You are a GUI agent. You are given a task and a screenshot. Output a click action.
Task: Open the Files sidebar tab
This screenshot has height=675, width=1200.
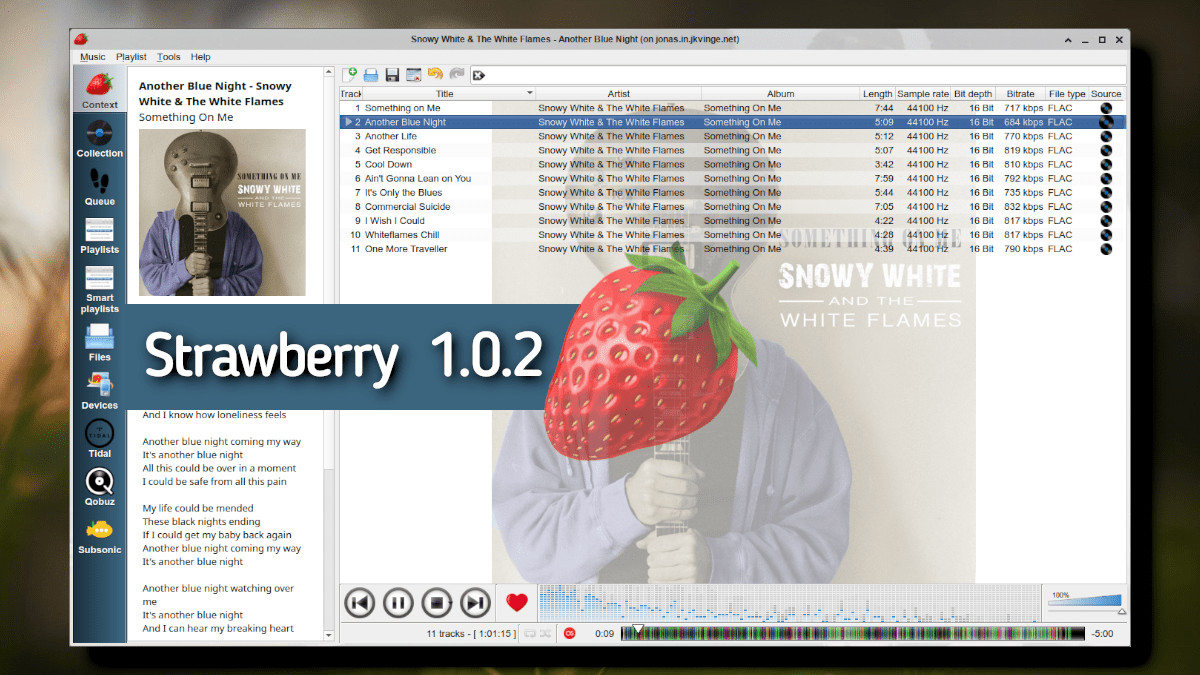pos(99,343)
